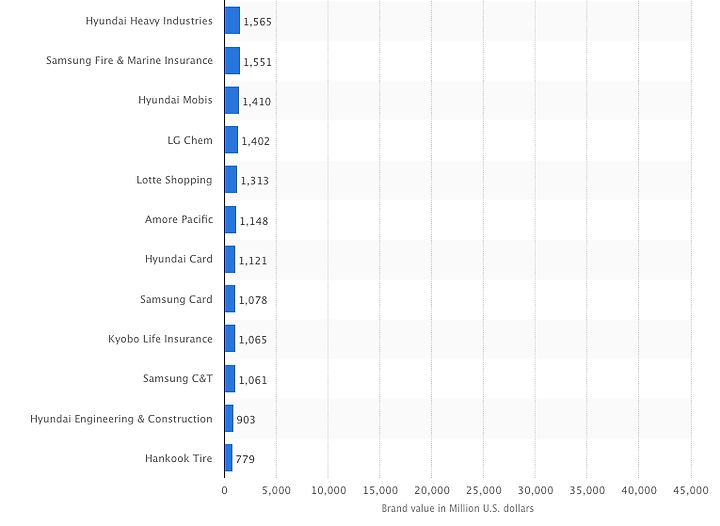
Task: Click the 30,000 axis tick label
Action: 535,491
